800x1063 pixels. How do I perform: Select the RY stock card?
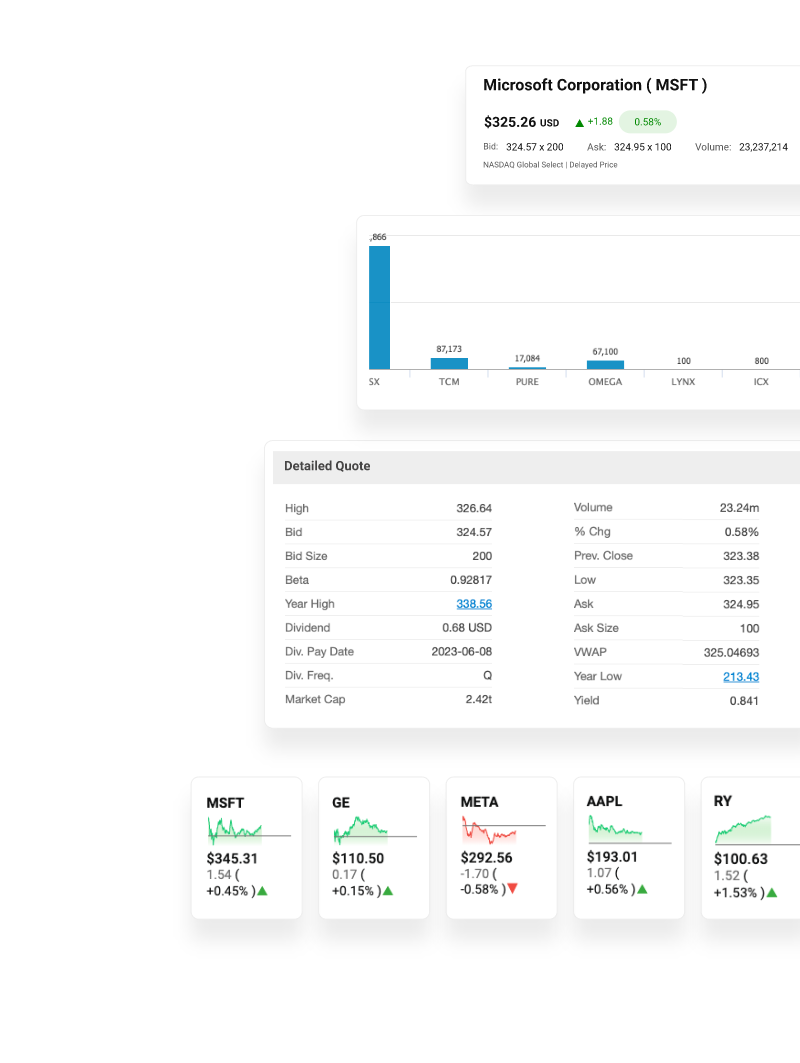coord(750,847)
